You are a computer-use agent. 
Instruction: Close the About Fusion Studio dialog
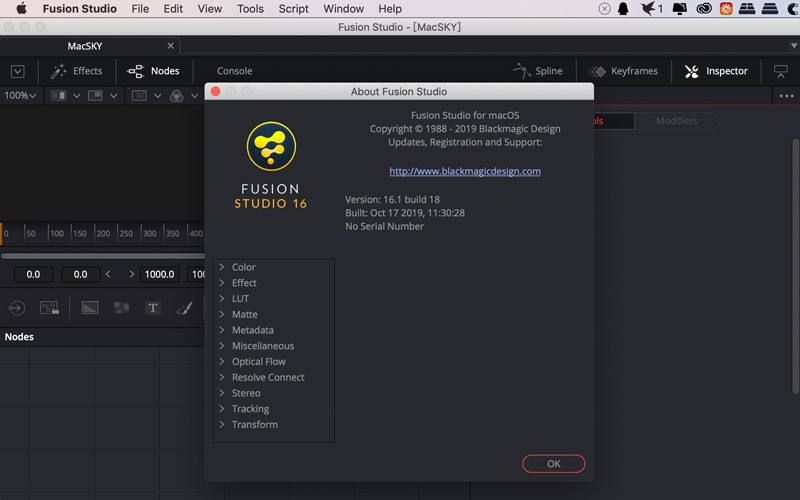pyautogui.click(x=215, y=91)
